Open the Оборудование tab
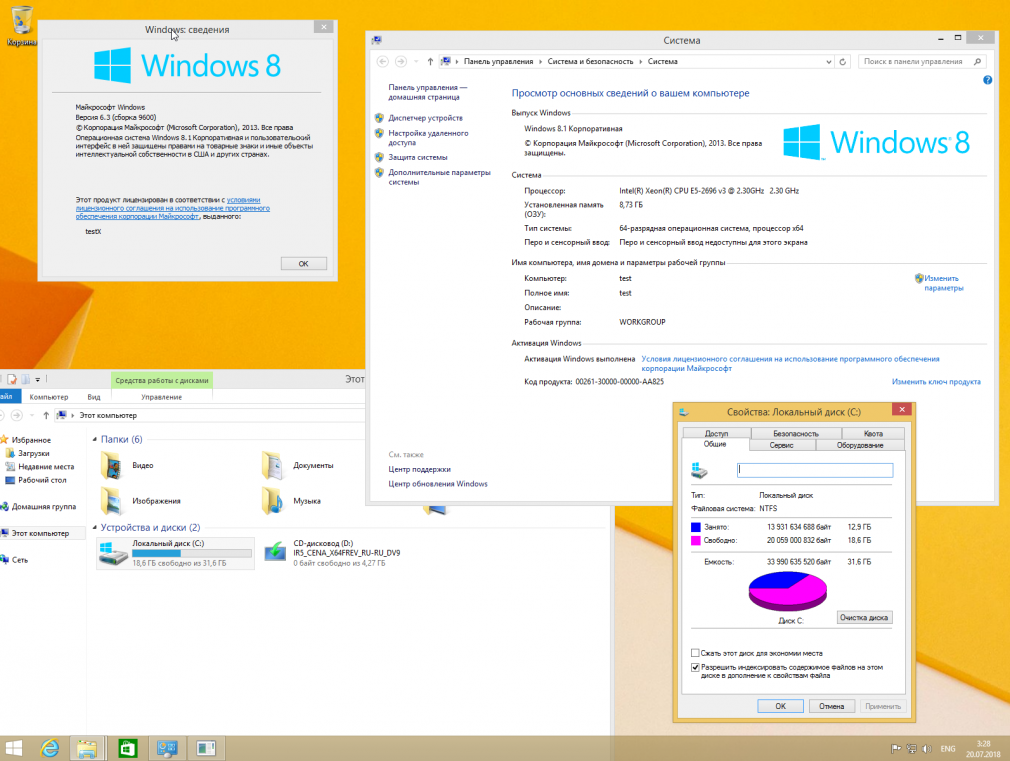 pyautogui.click(x=860, y=445)
